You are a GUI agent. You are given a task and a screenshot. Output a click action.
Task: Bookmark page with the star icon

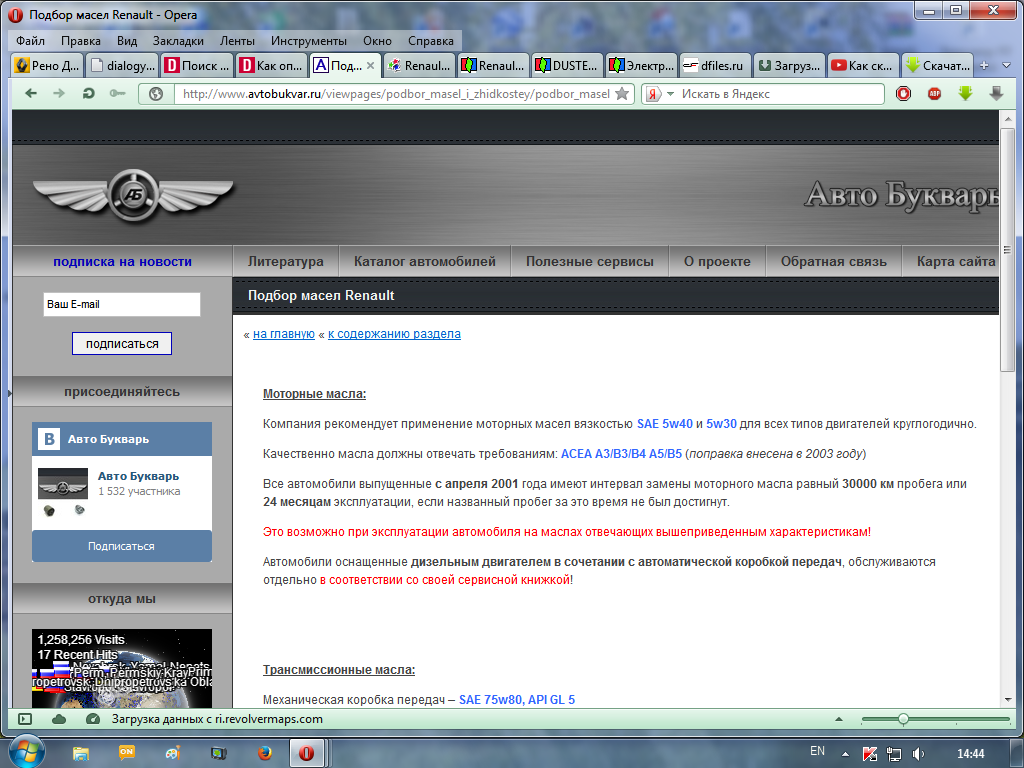tap(622, 93)
